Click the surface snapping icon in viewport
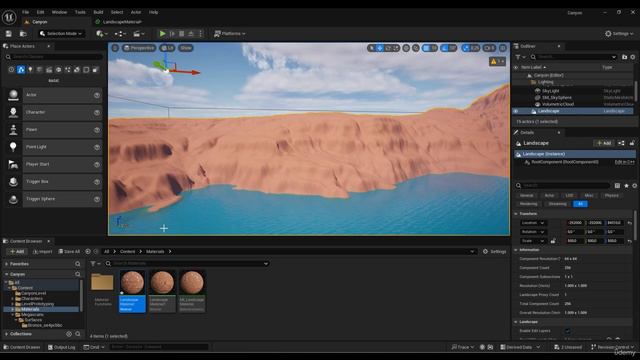 point(416,48)
